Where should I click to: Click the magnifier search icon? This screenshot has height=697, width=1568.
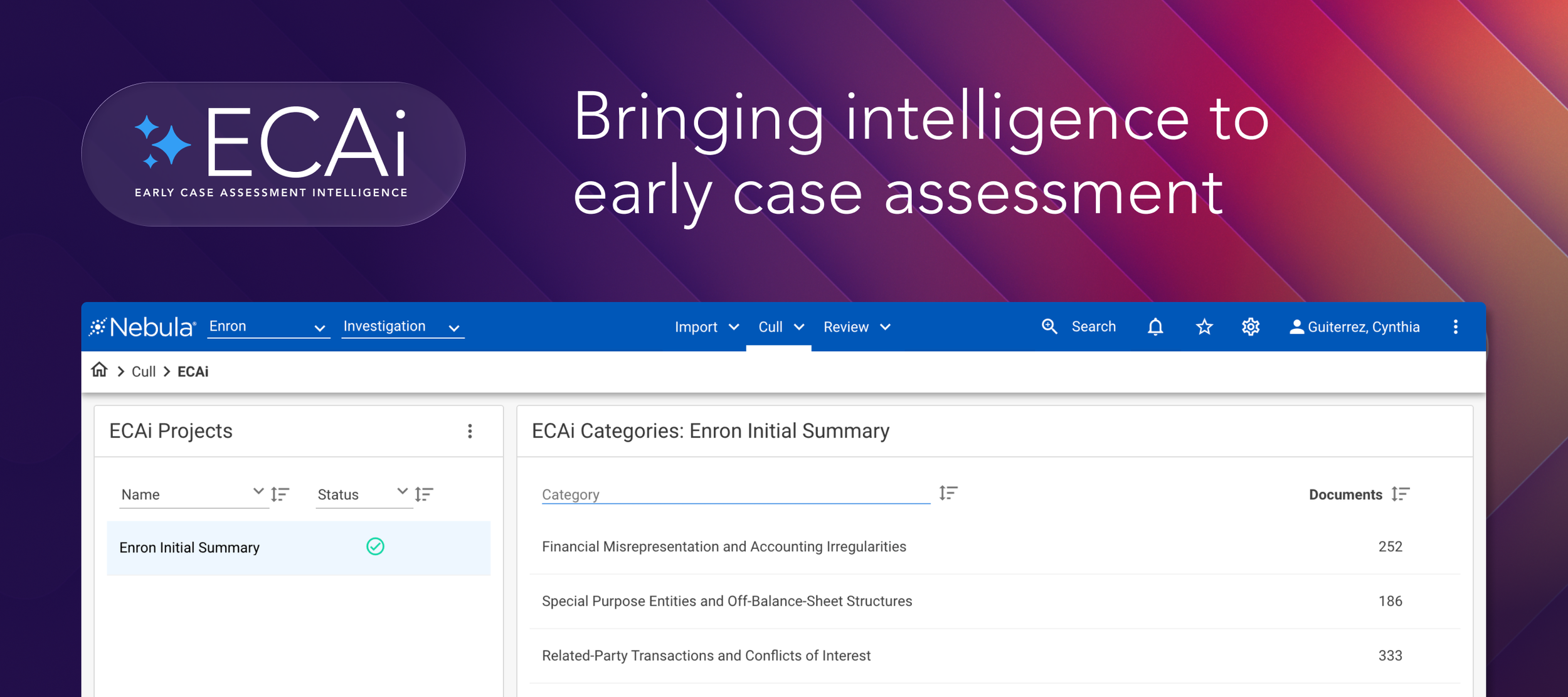[1049, 327]
